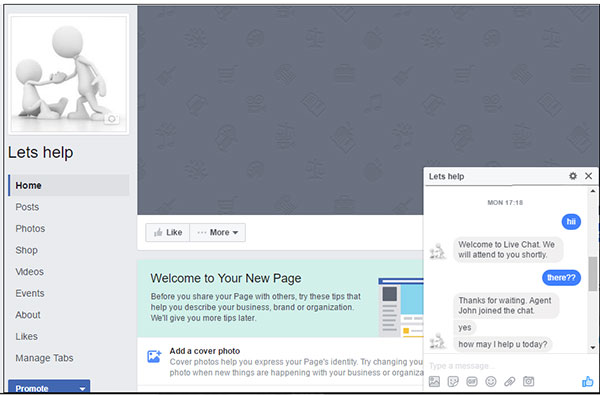
Task: Click the Add a cover photo icon
Action: click(154, 356)
